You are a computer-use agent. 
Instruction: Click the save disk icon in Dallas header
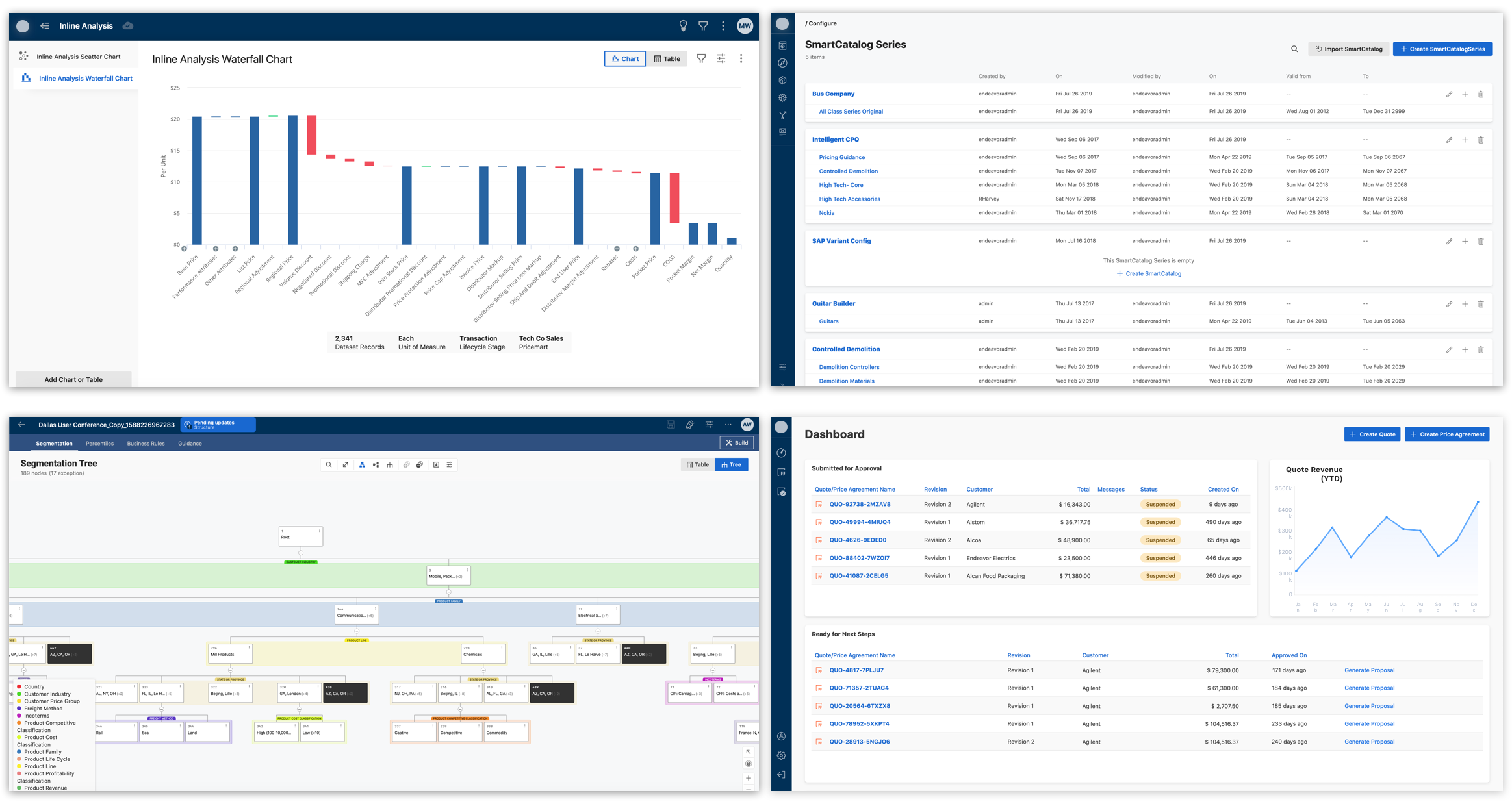point(671,425)
